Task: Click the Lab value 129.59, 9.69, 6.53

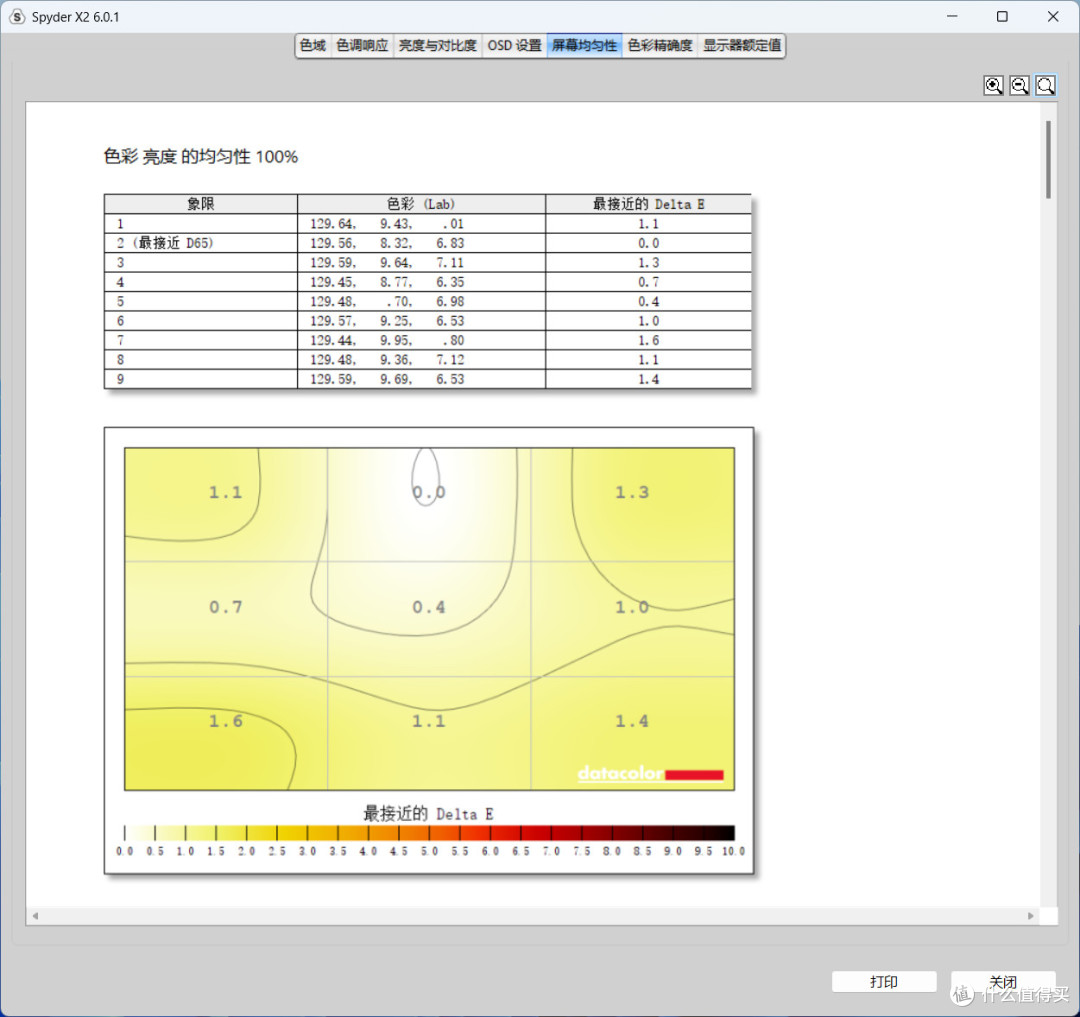Action: (386, 379)
